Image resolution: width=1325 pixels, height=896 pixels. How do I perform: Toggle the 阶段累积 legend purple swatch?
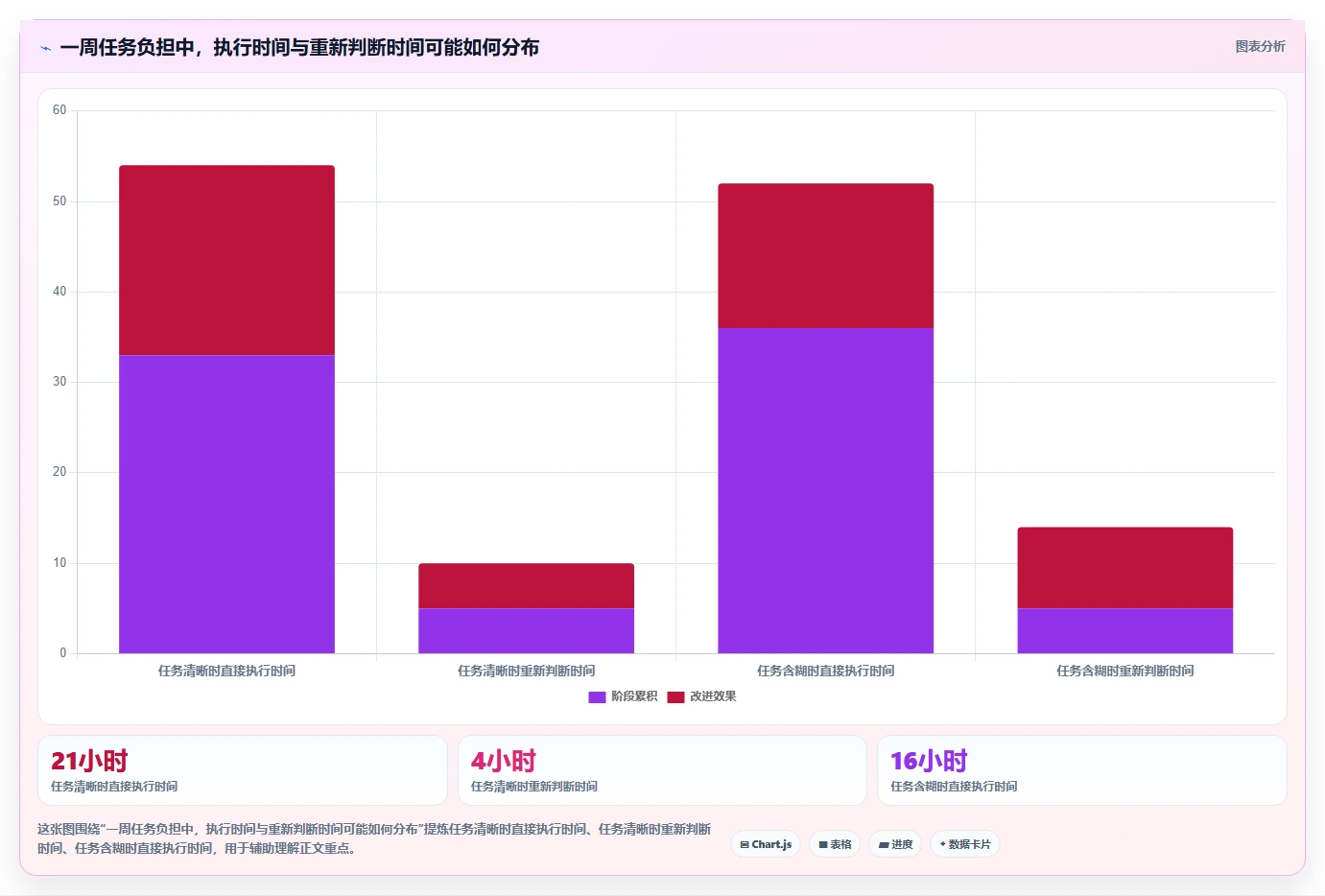(597, 696)
